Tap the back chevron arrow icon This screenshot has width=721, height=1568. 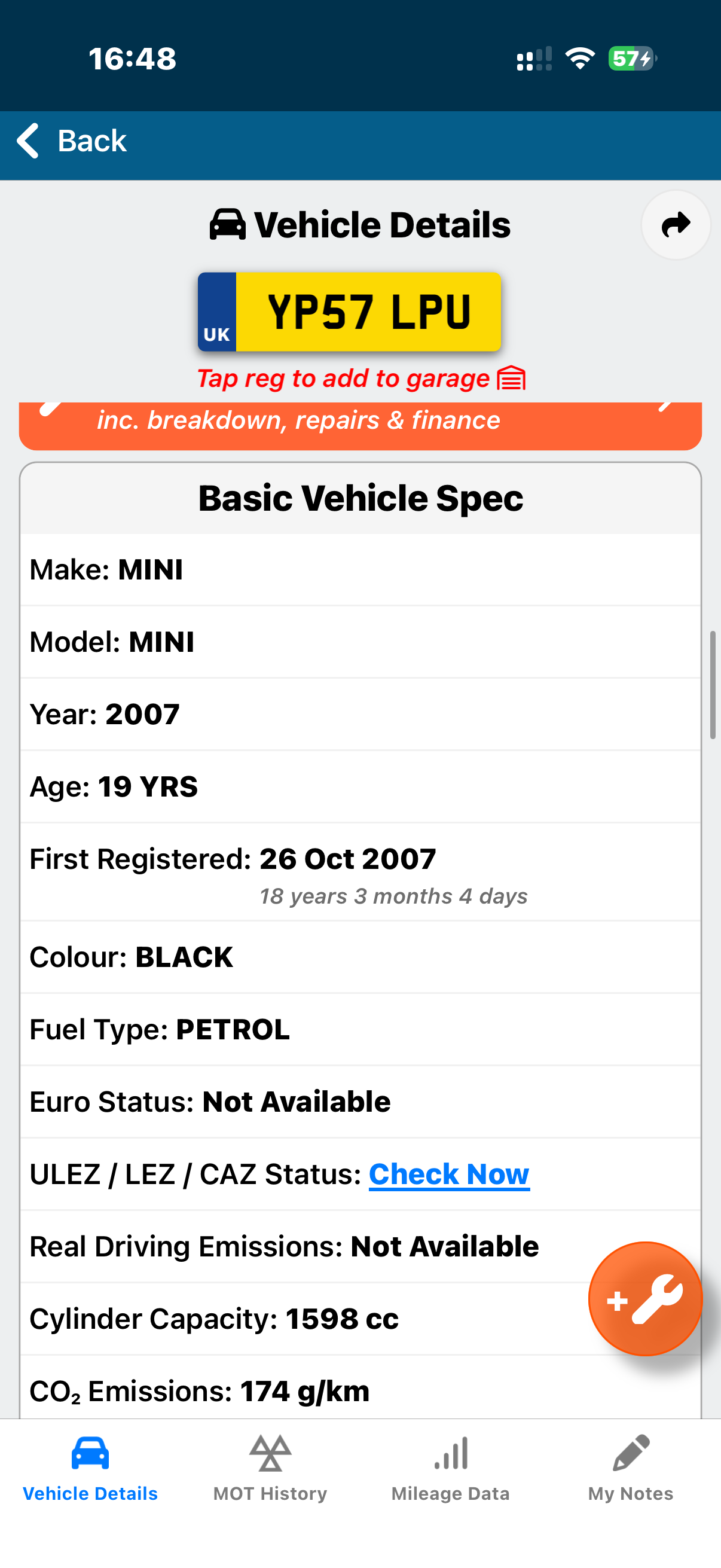pos(27,141)
